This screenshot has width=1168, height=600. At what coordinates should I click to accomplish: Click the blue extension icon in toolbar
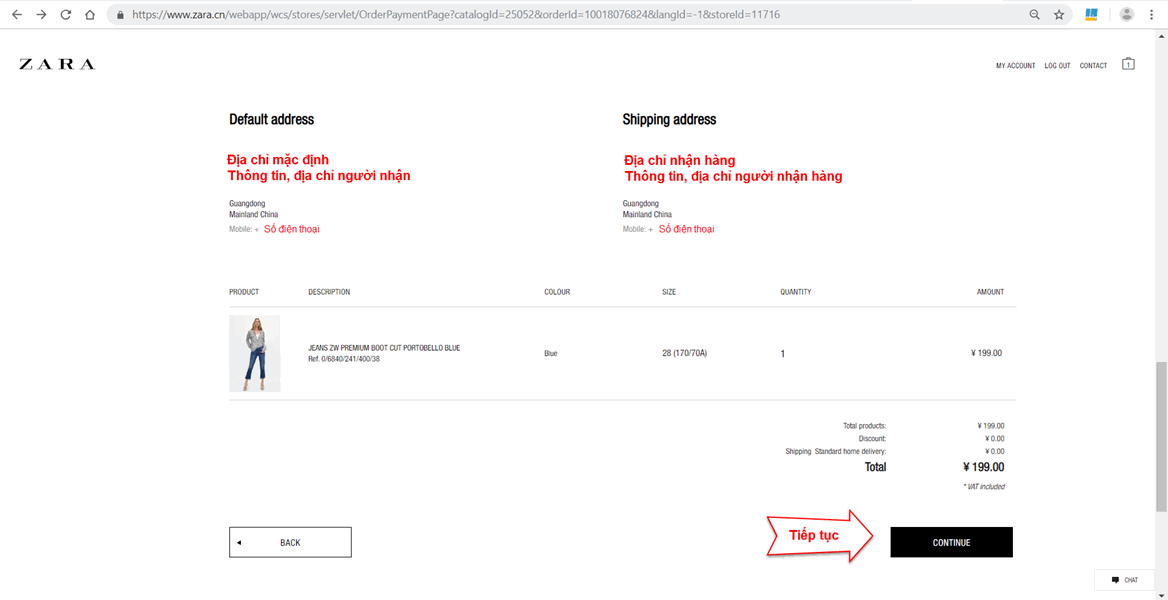(x=1091, y=14)
